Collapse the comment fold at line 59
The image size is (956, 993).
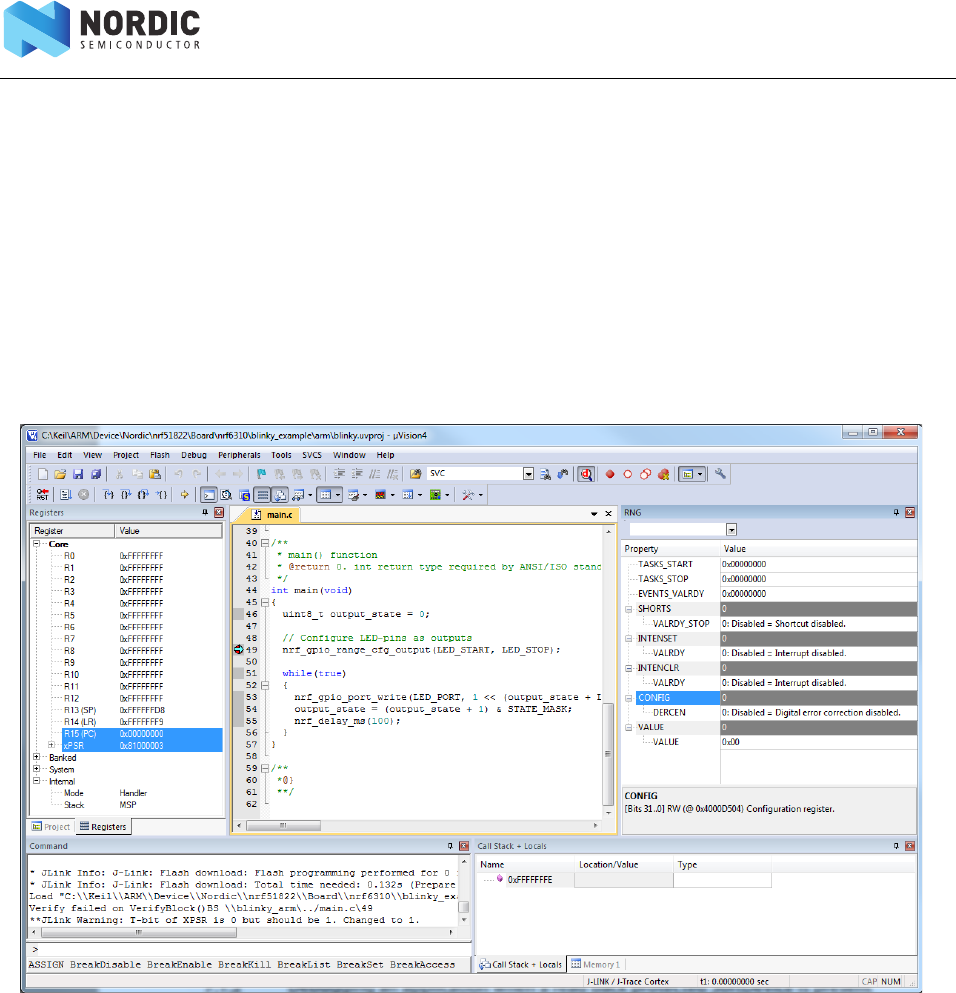click(x=265, y=768)
